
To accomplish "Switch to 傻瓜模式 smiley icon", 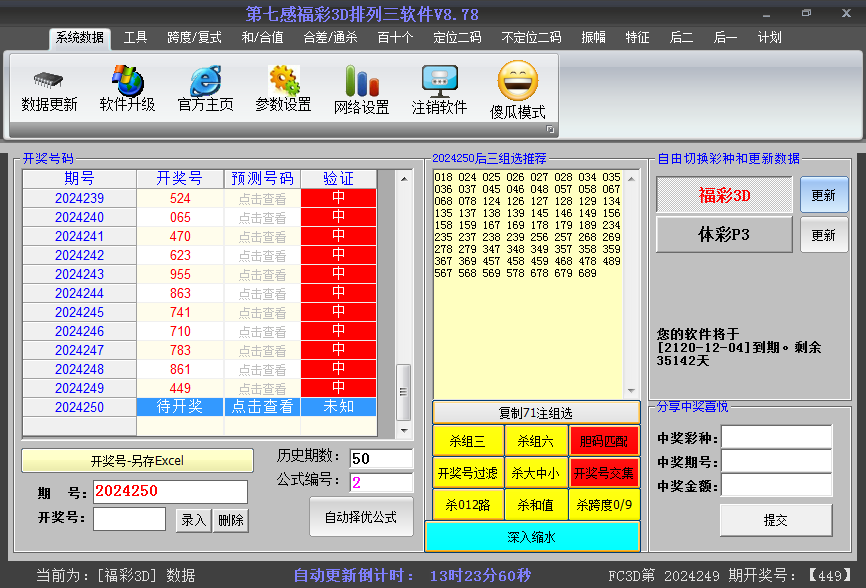I will [x=518, y=81].
